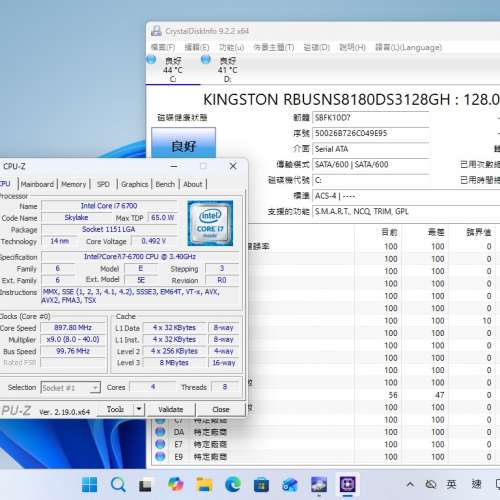Viewport: 500px width, 500px height.
Task: Click the S.M.A.R.T., NCQ, TRIM, GPL features field
Action: [406, 211]
